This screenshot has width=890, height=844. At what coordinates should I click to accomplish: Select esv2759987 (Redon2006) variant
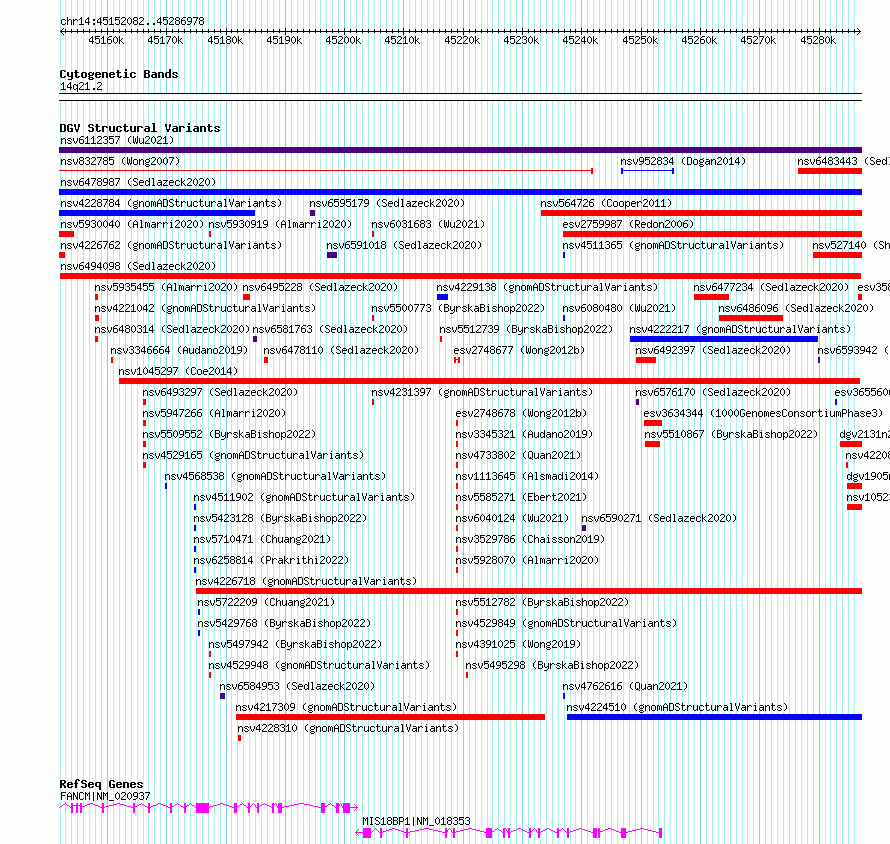click(x=628, y=224)
